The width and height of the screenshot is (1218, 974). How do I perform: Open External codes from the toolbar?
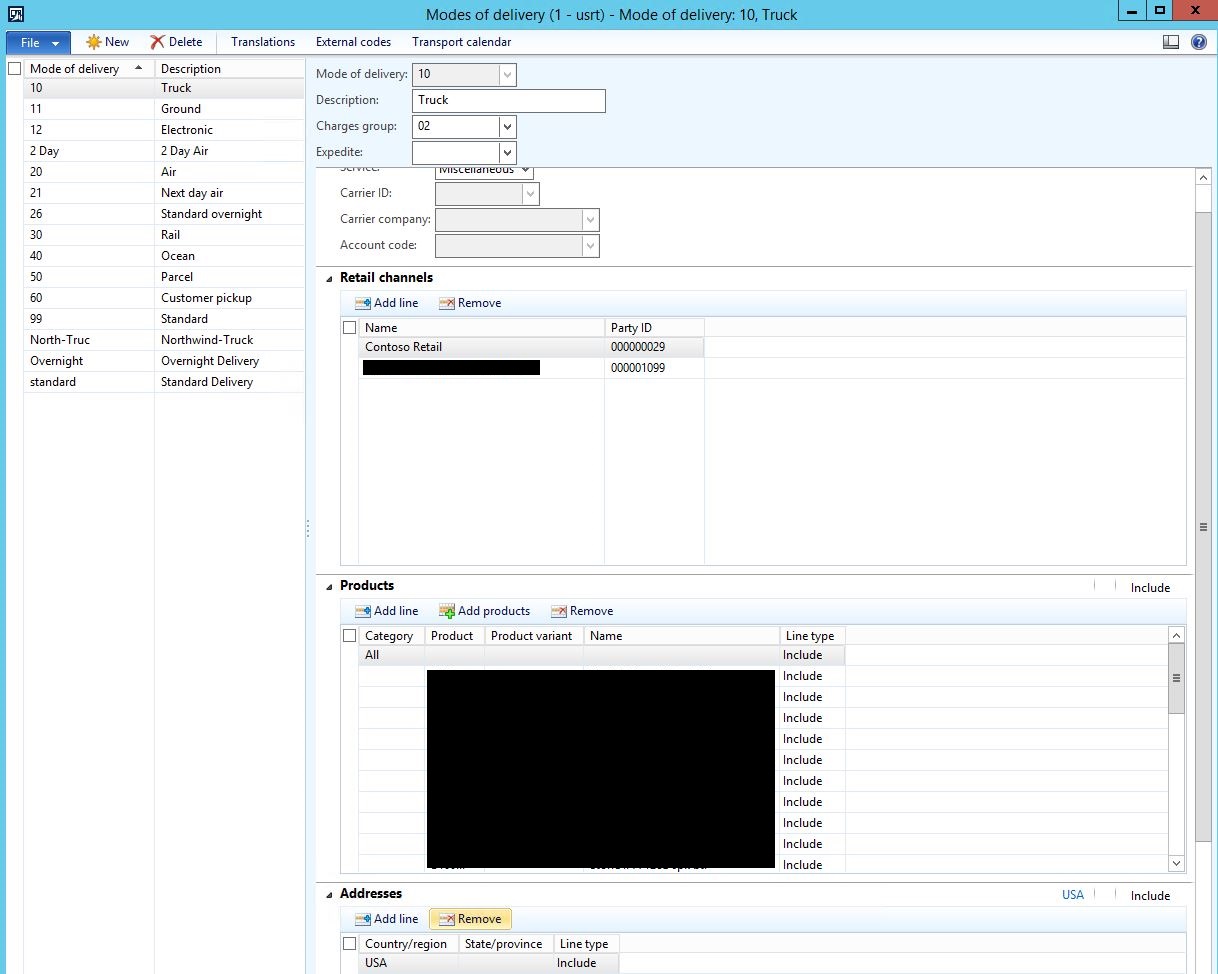[x=354, y=42]
